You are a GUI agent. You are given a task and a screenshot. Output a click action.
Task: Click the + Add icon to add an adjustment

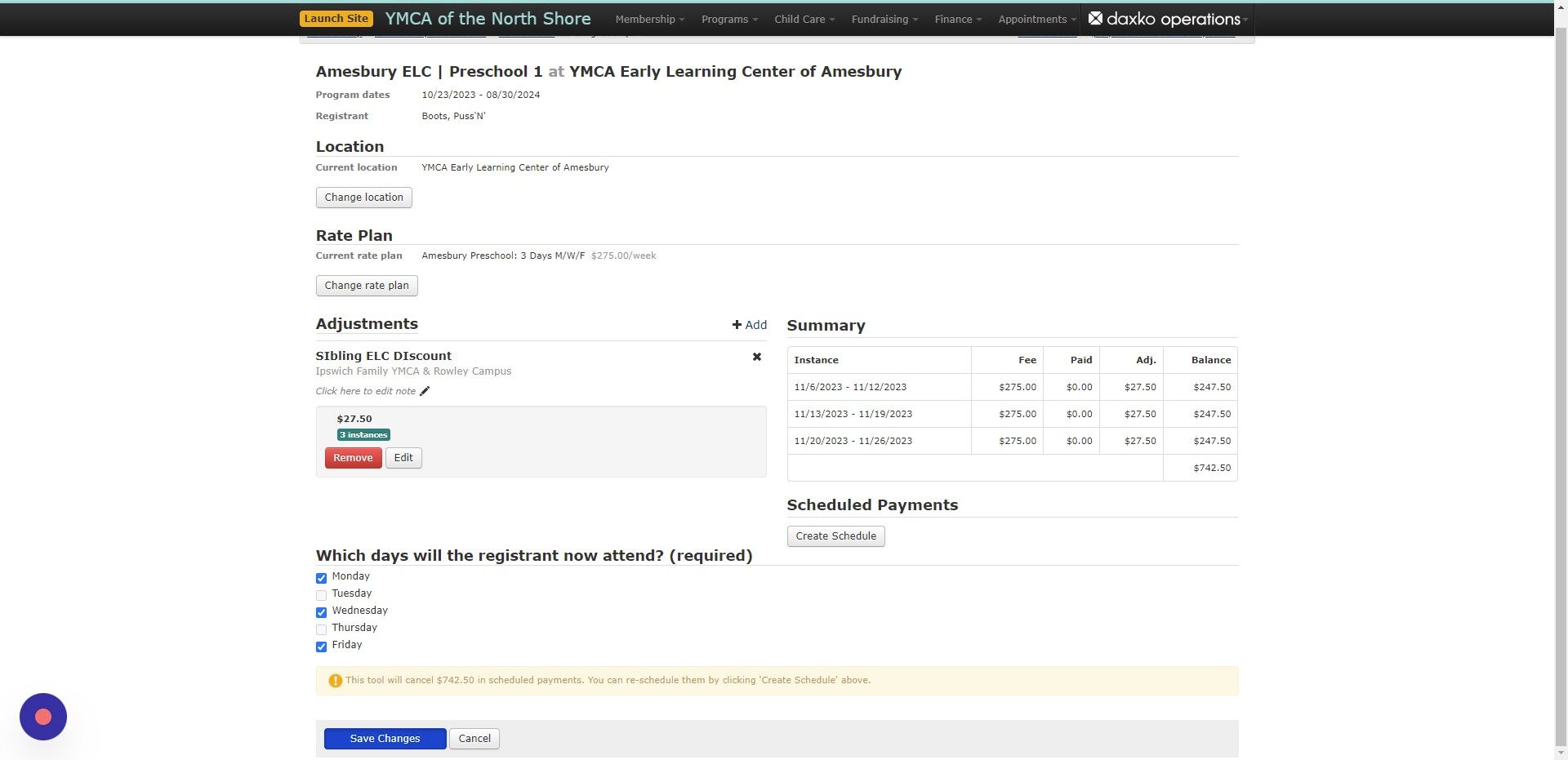click(x=737, y=324)
